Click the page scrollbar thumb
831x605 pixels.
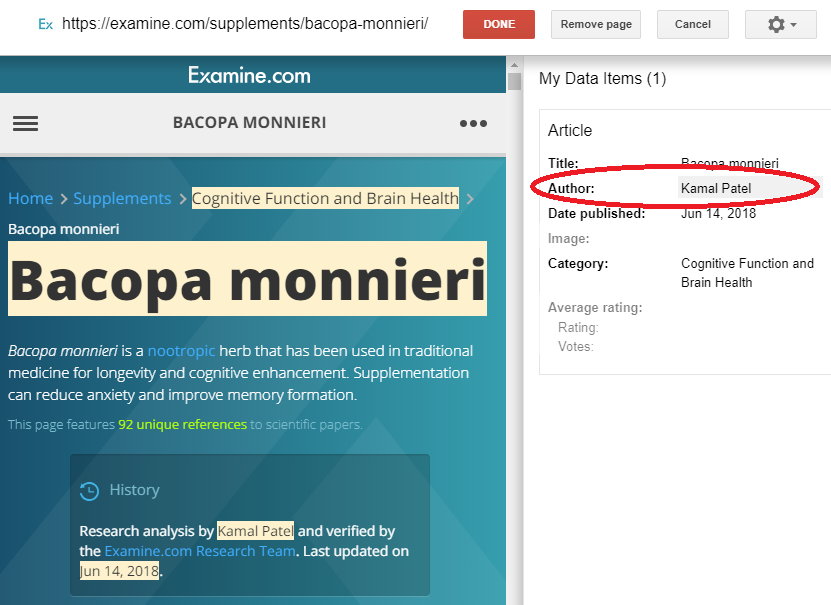[x=514, y=82]
